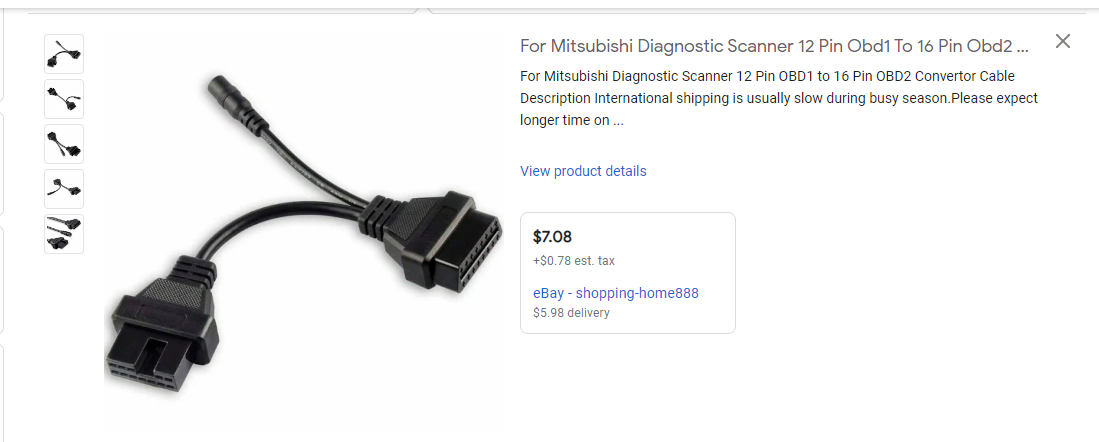Open the fourth product thumbnail
This screenshot has width=1099, height=442.
pos(64,189)
